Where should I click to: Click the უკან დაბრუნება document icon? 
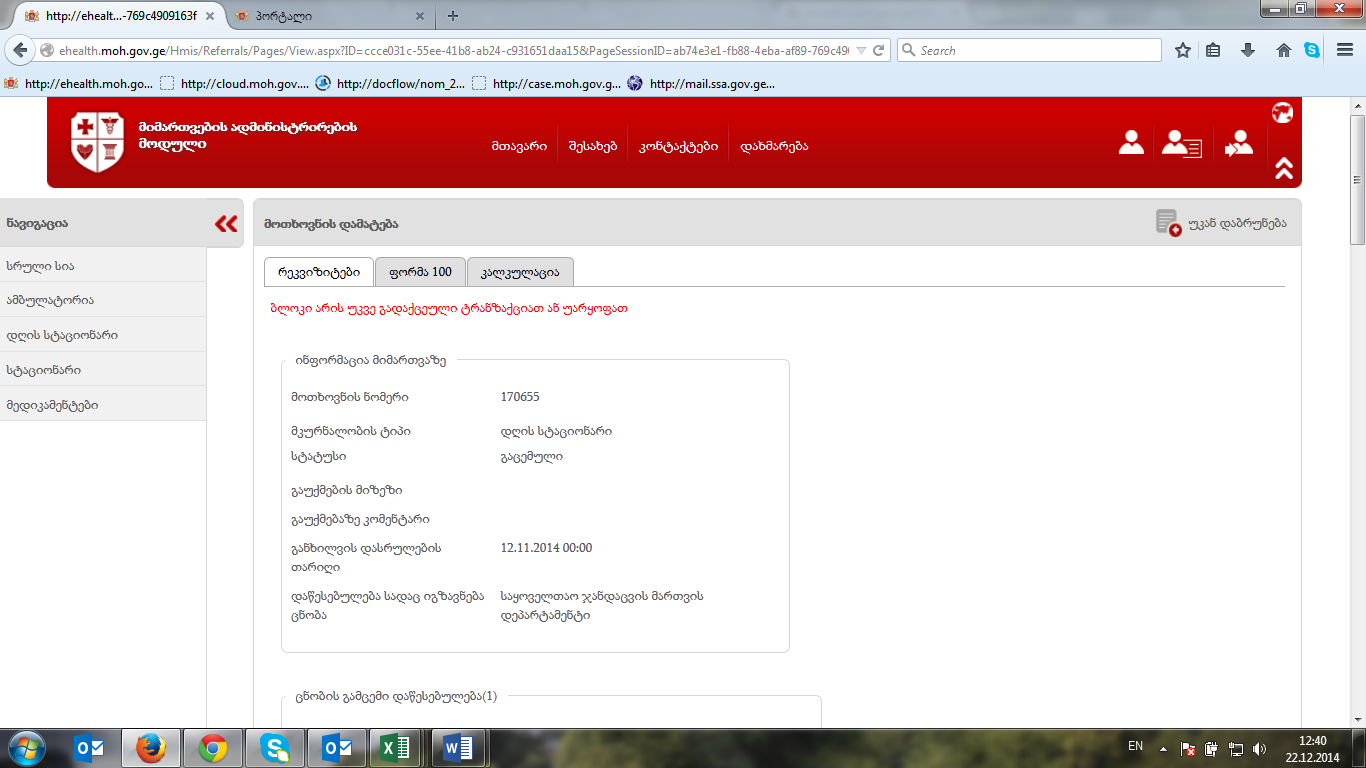pos(1167,223)
